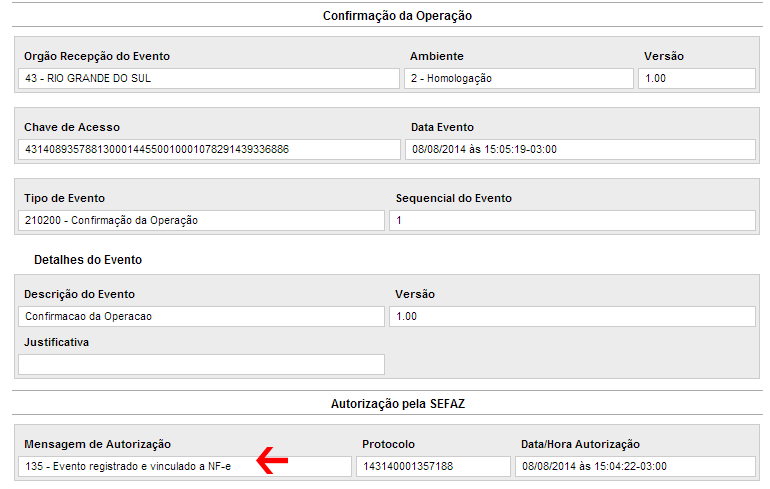
Task: Click the Tipo de Evento field
Action: 201,220
